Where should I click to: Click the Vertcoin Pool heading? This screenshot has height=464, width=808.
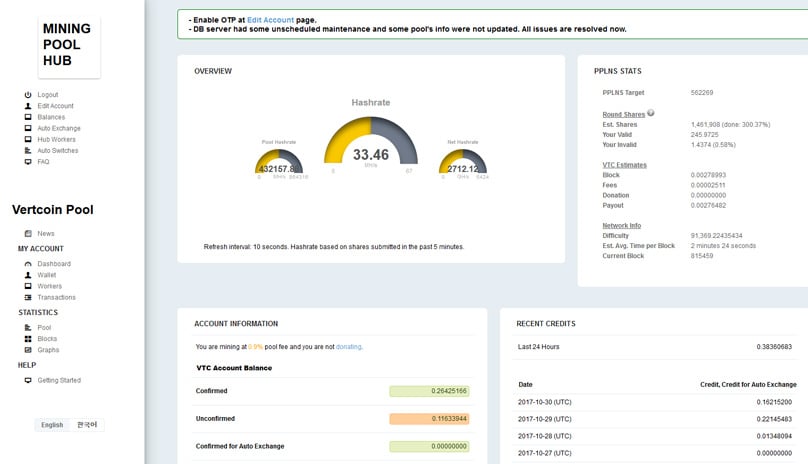(x=53, y=210)
